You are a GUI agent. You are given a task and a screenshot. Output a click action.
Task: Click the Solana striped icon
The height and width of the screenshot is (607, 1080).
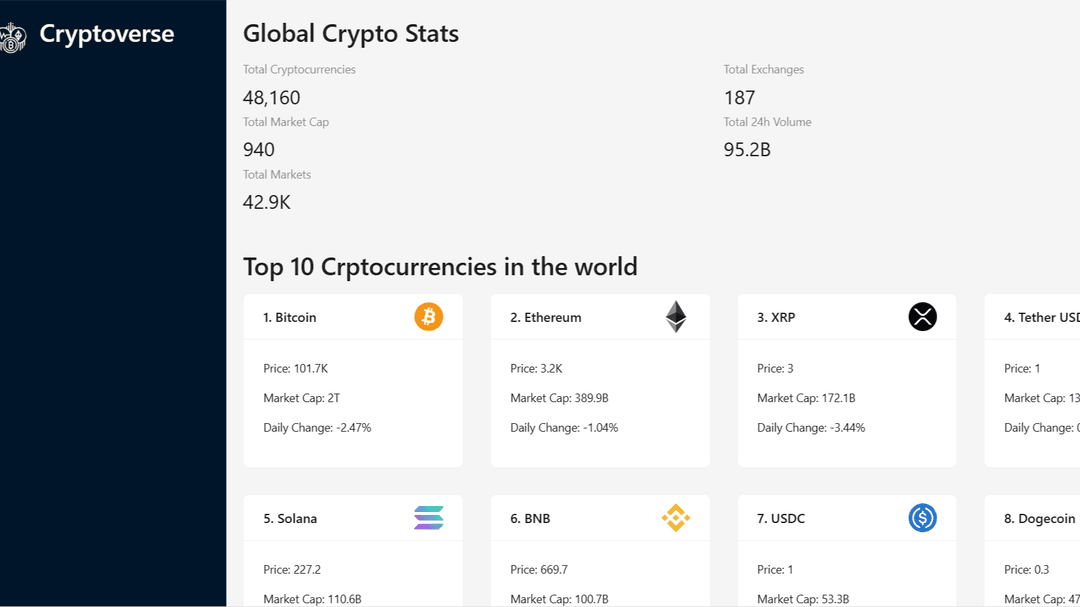point(428,518)
